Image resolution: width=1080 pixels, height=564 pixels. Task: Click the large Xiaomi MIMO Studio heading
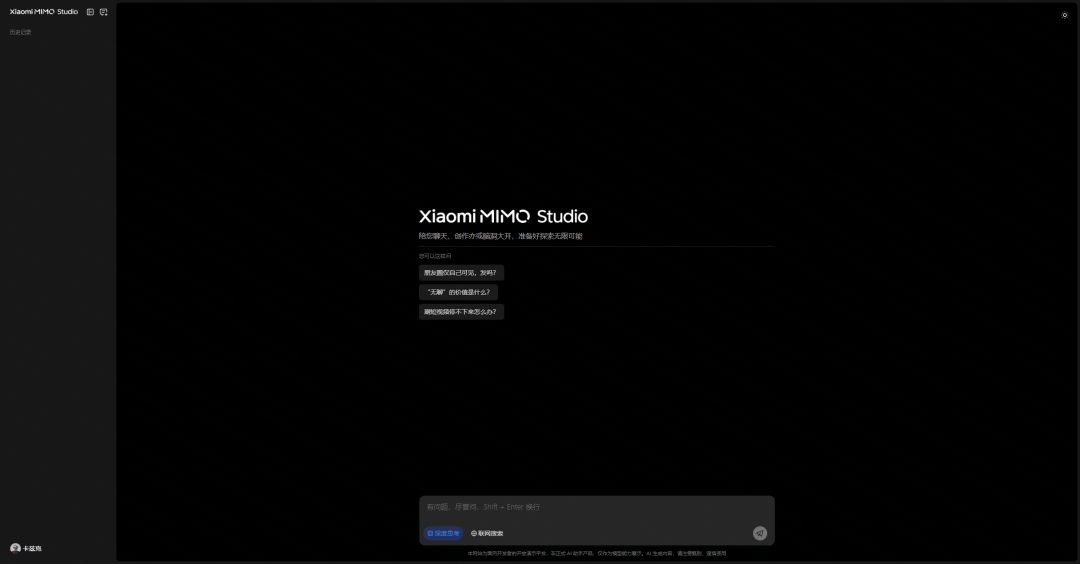[503, 216]
